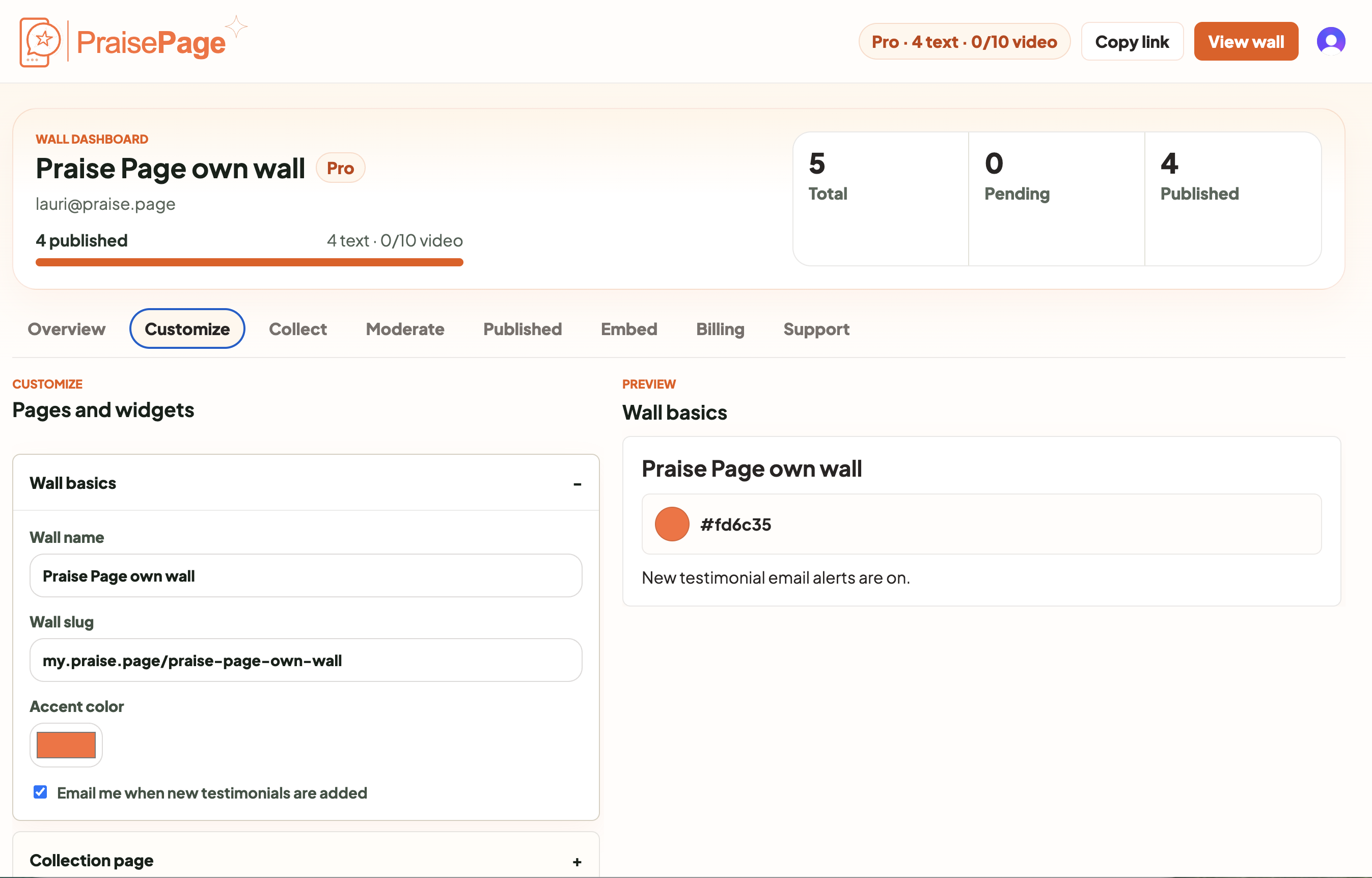The width and height of the screenshot is (1372, 878).
Task: Click the published progress bar
Action: pyautogui.click(x=249, y=262)
